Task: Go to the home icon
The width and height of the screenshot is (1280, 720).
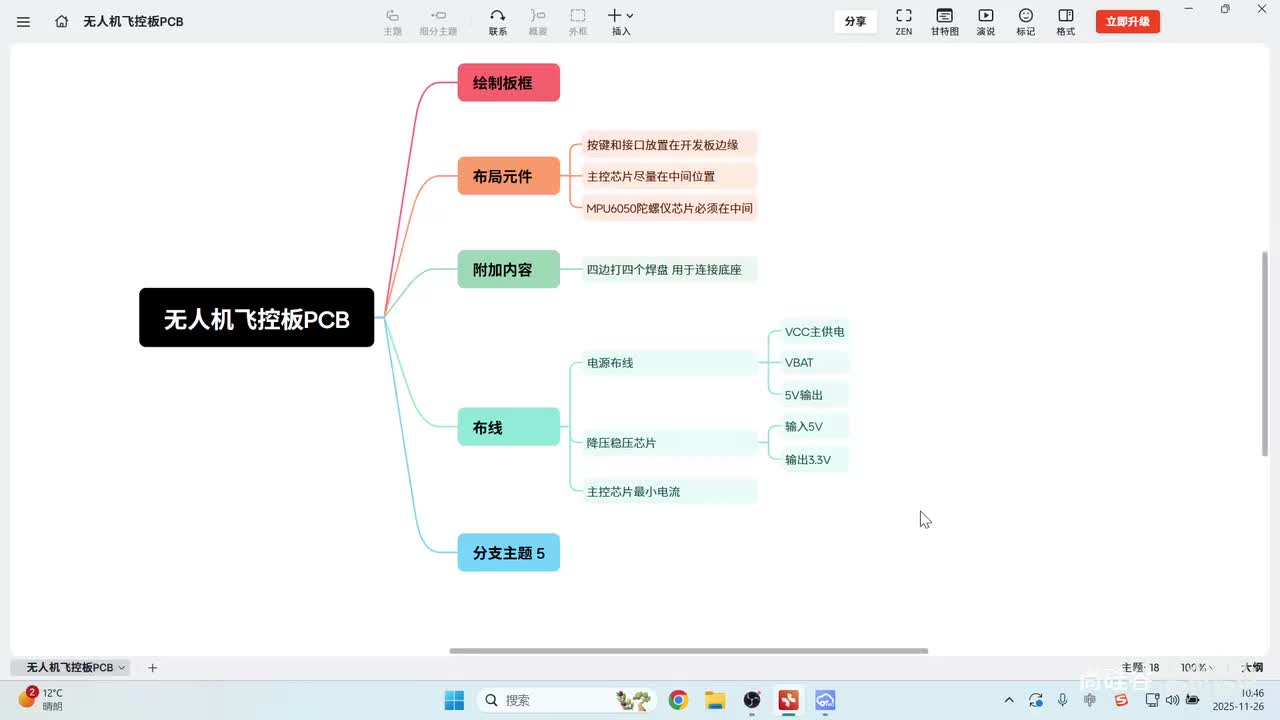Action: tap(62, 21)
